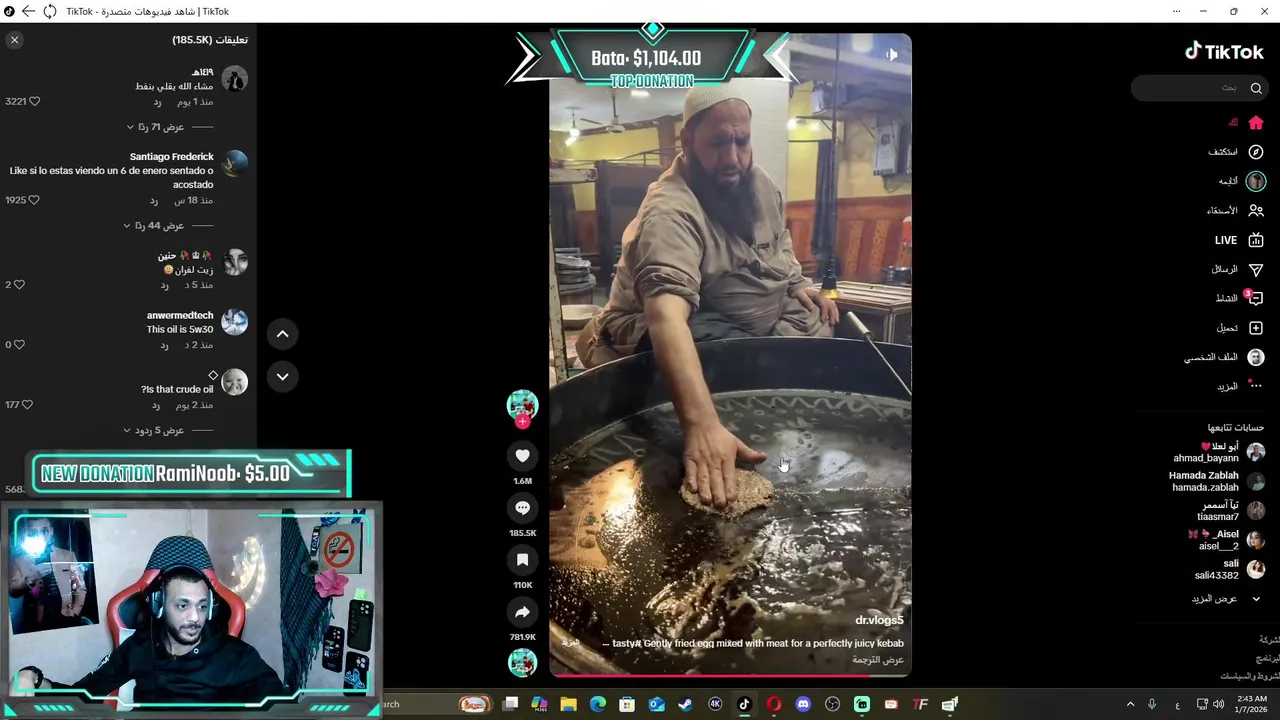Open Opera browser from the taskbar
The width and height of the screenshot is (1280, 720).
(x=774, y=704)
